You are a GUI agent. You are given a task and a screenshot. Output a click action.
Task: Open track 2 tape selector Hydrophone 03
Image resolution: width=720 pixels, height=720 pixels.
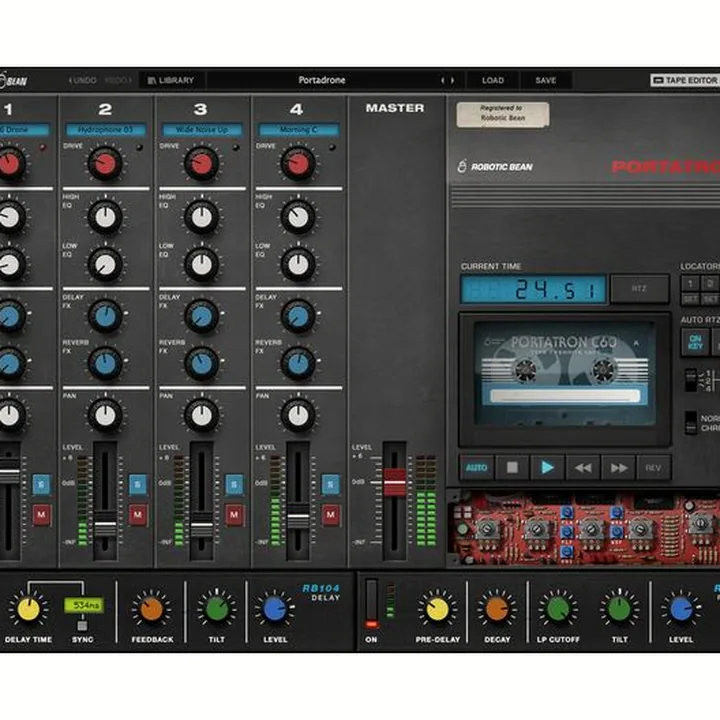coord(106,130)
